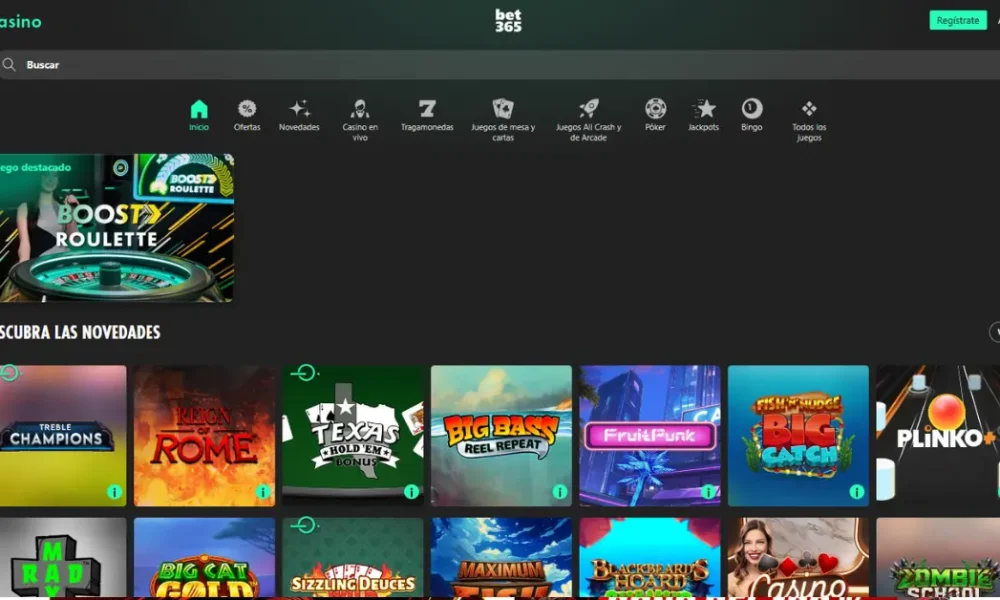The image size is (1000, 600).
Task: Open the Fish'n'Nudge Big Catch tile
Action: point(798,435)
